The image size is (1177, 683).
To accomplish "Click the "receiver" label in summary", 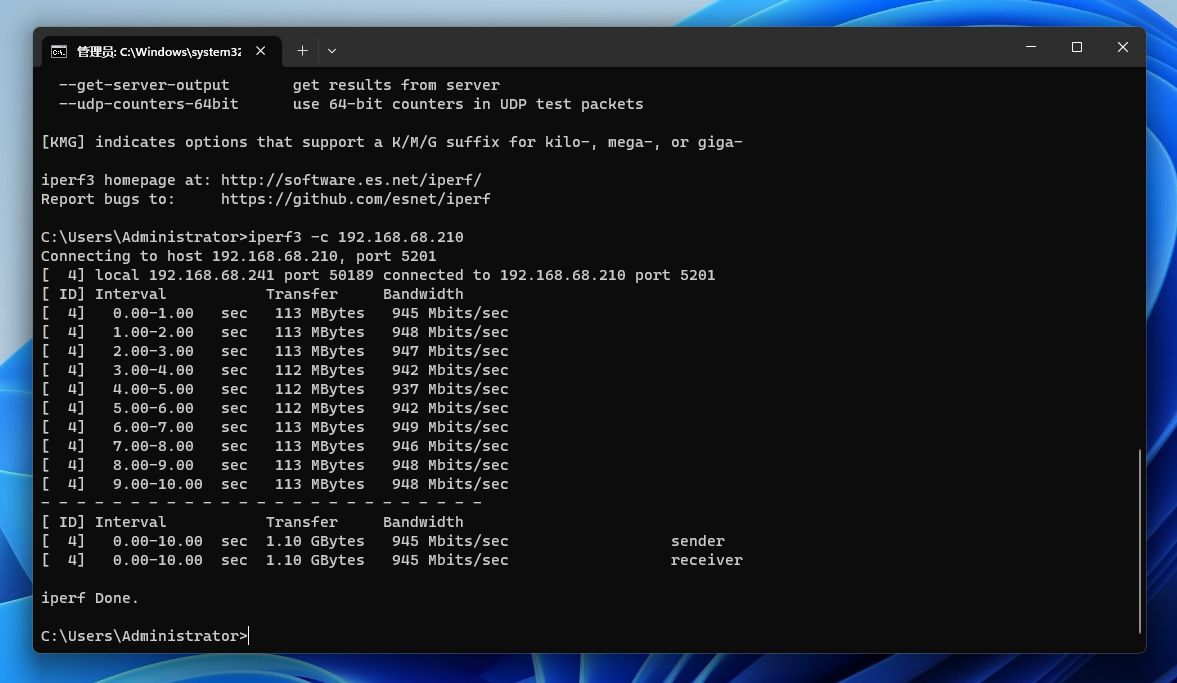I will click(x=706, y=560).
